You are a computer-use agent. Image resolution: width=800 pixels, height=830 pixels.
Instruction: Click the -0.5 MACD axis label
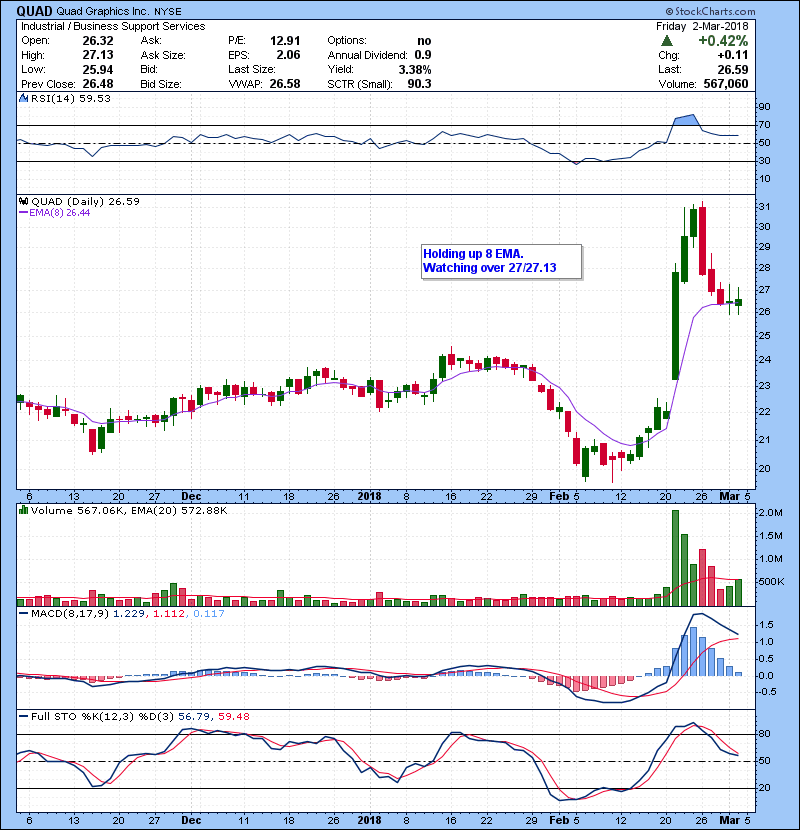click(767, 692)
